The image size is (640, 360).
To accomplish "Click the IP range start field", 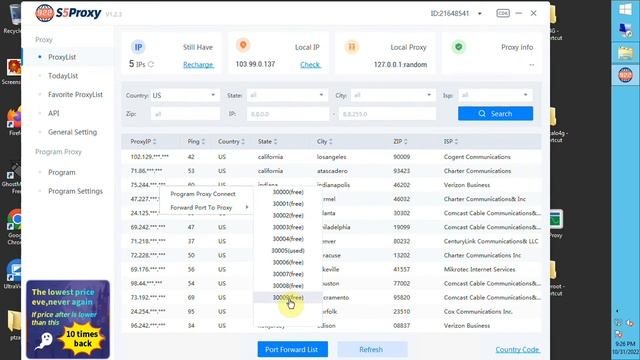I will coord(287,114).
